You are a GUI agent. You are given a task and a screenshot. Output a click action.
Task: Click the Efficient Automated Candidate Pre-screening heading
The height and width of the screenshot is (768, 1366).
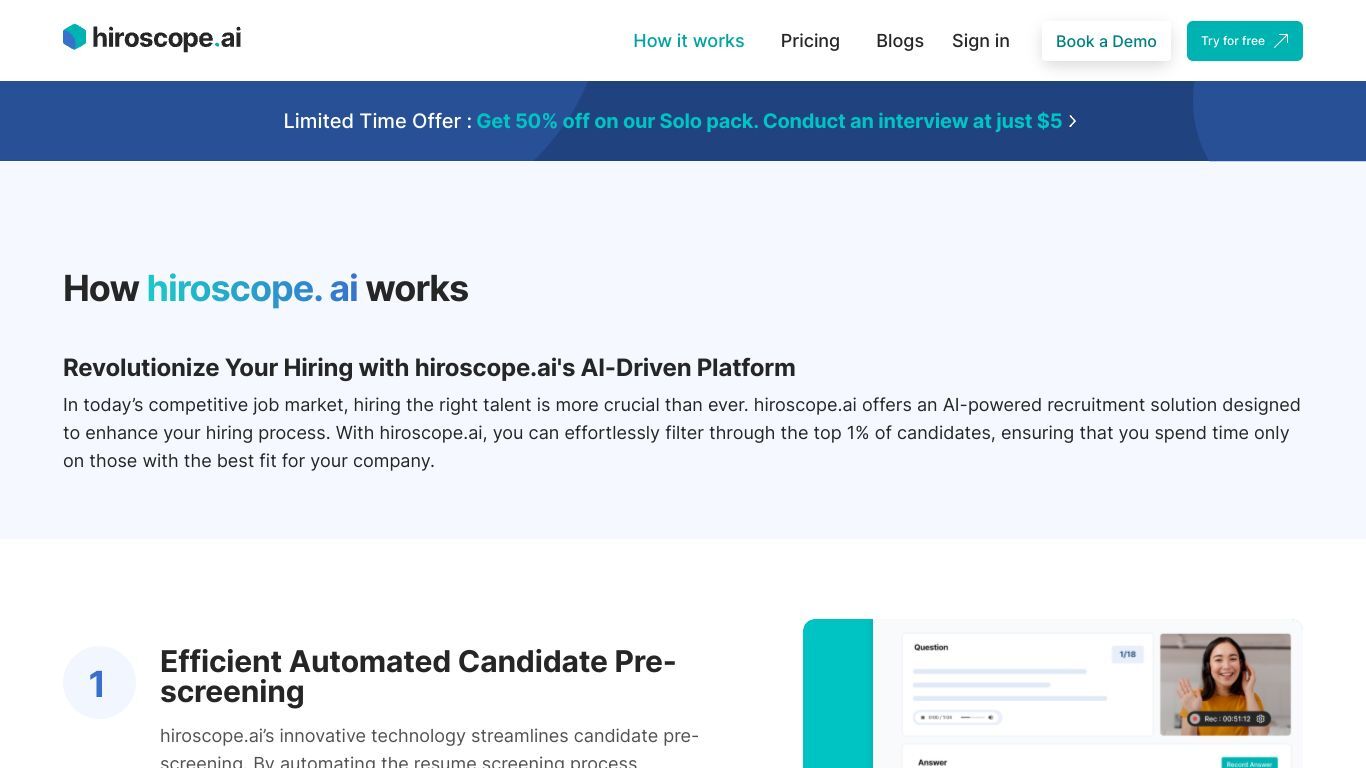(418, 676)
